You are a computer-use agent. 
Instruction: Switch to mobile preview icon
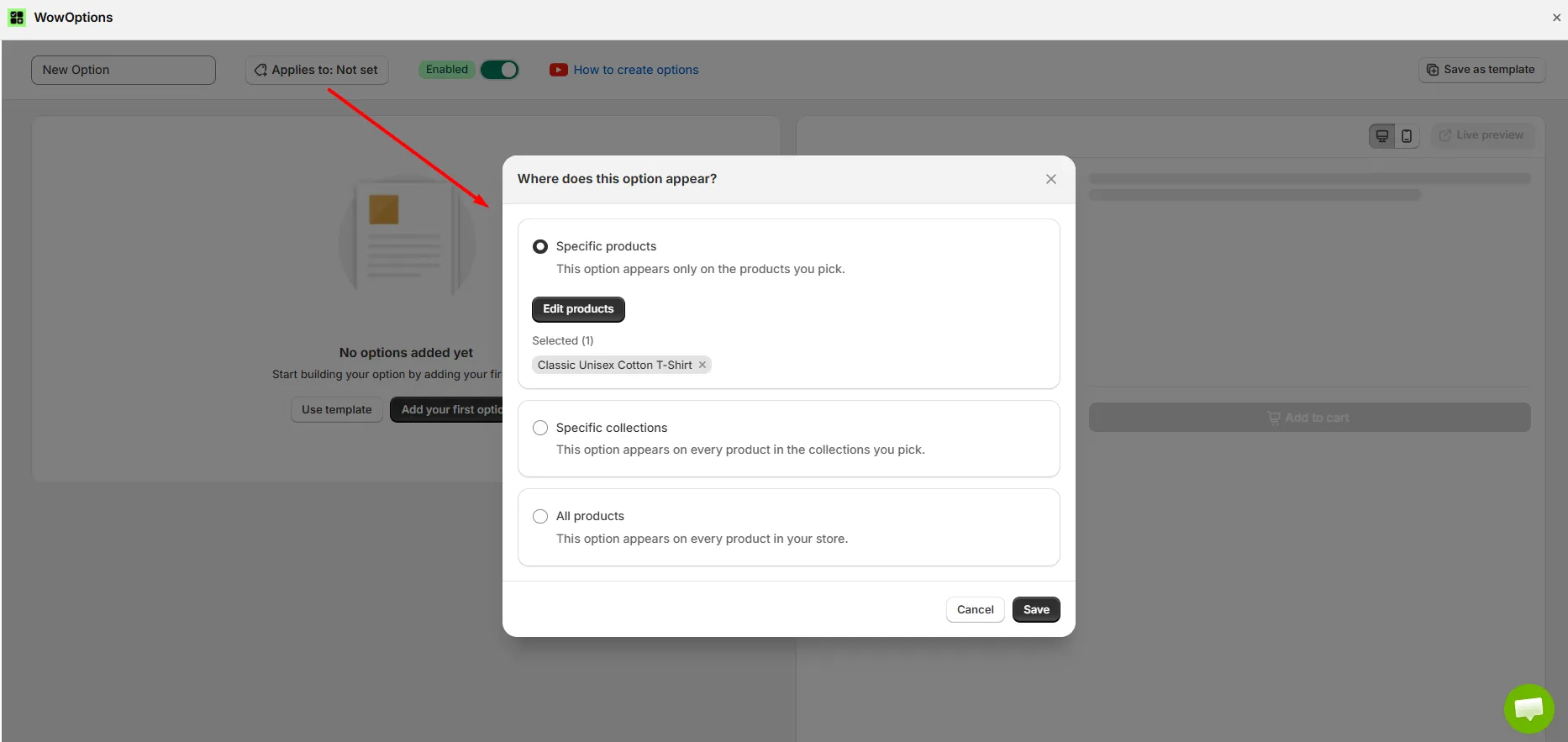click(x=1407, y=135)
